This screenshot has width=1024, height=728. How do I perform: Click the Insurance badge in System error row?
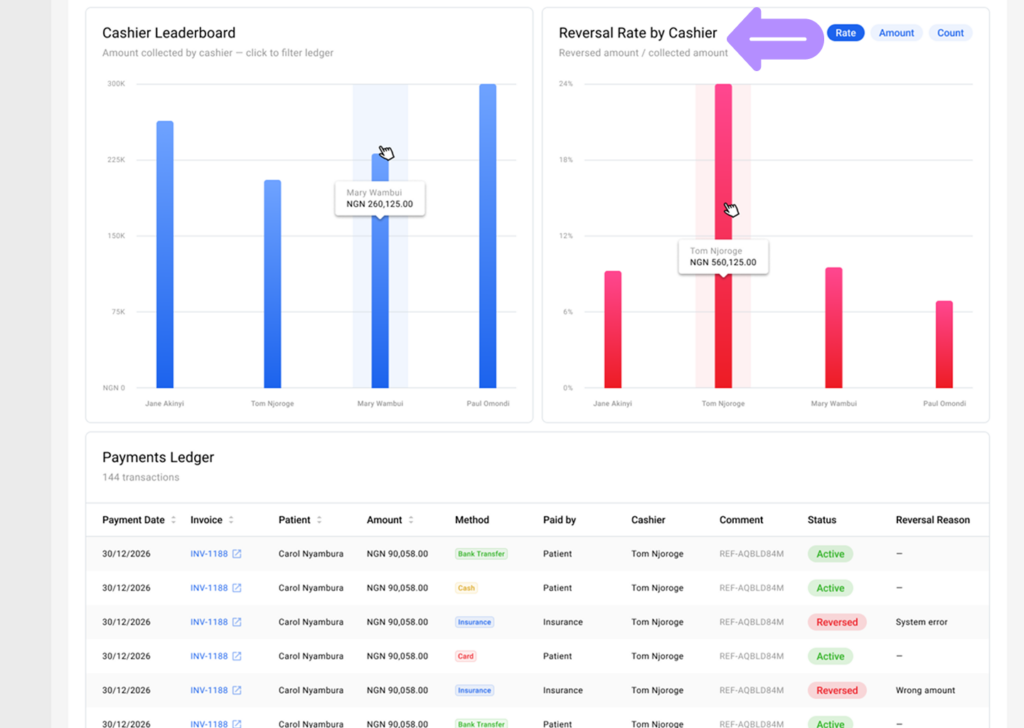click(474, 622)
